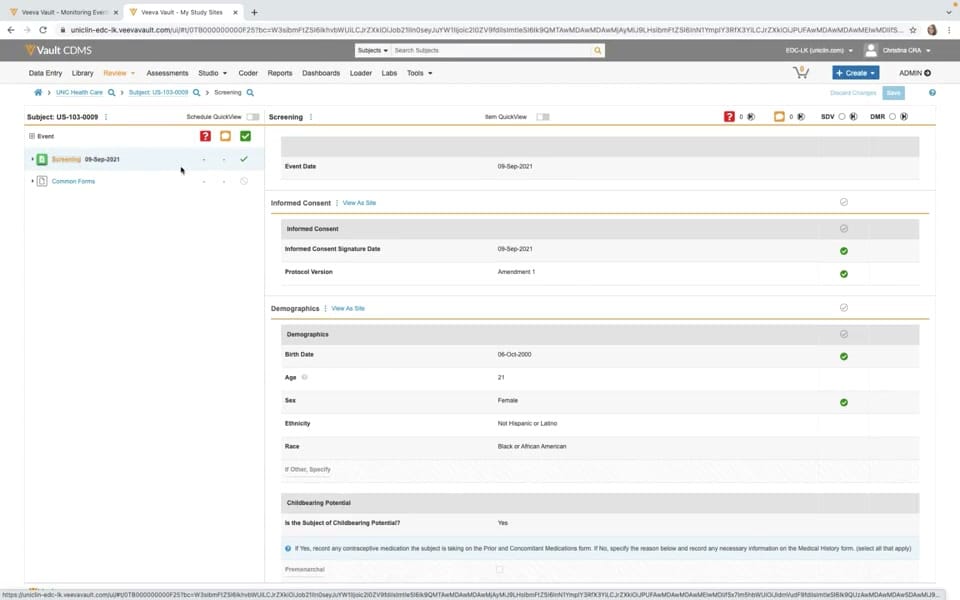
Task: Jump to next SDV item arrow
Action: click(853, 116)
